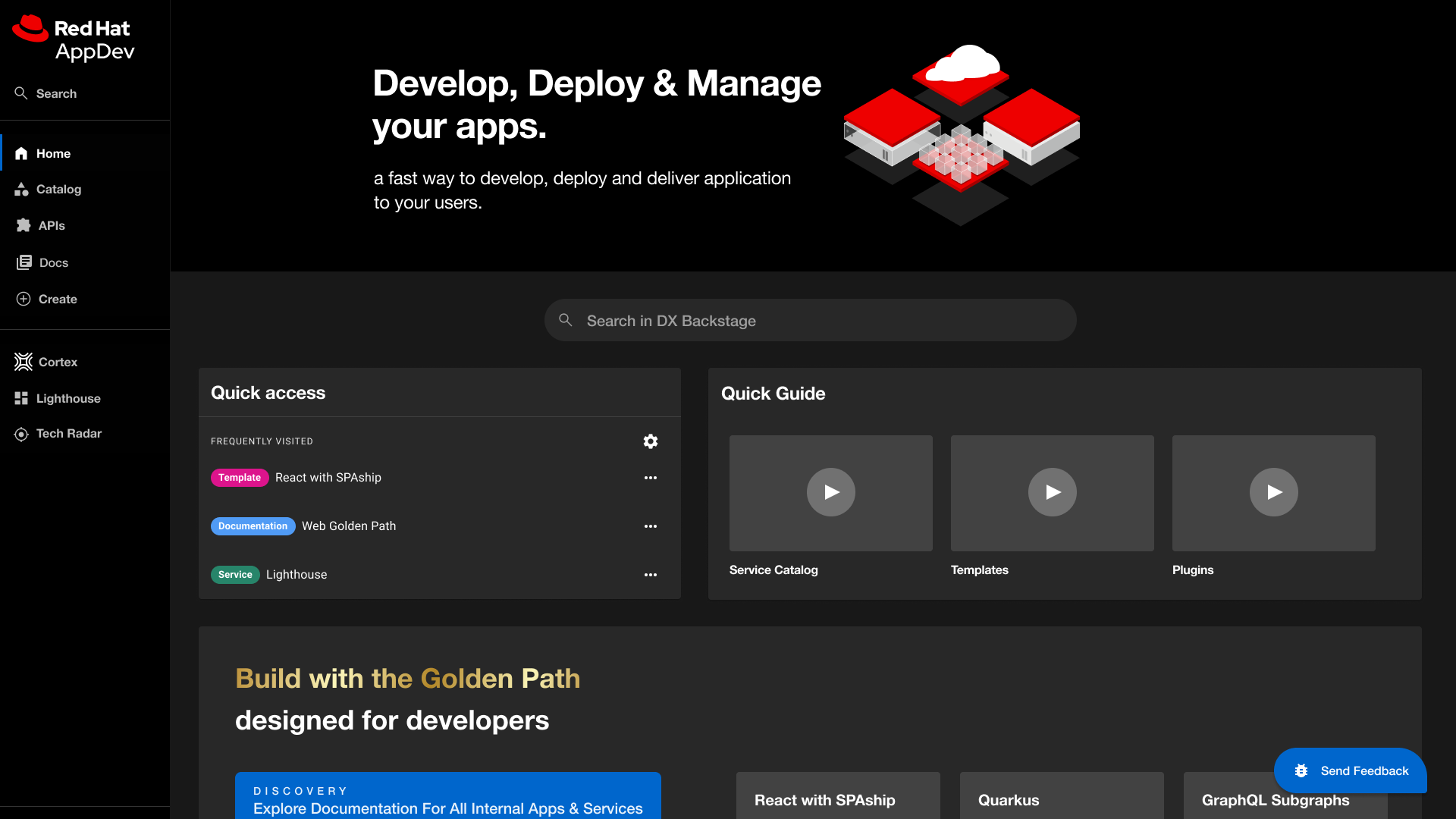Click the Build with the Golden Path heading
This screenshot has height=819, width=1456.
coord(407,679)
